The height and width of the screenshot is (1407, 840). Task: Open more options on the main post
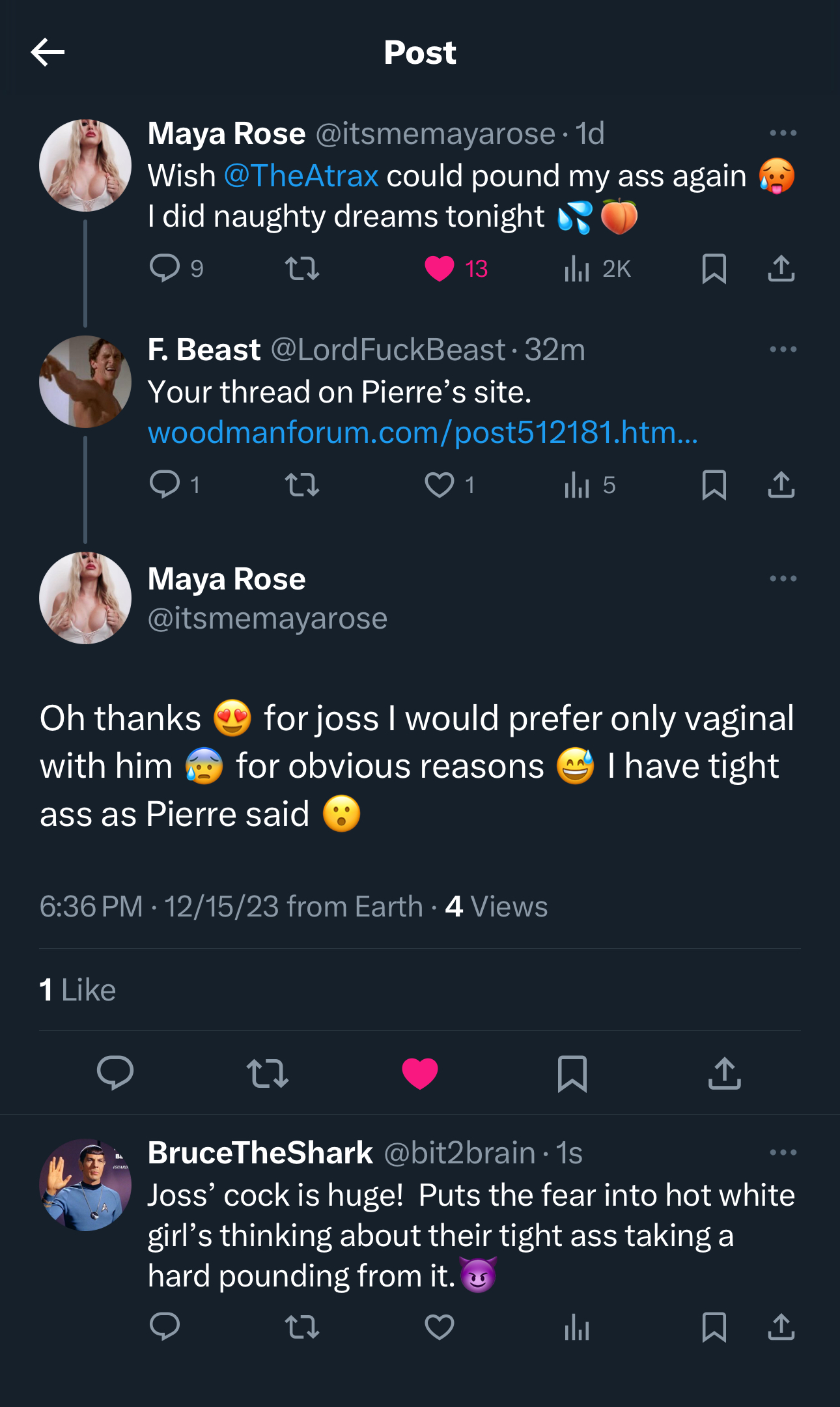point(782,579)
